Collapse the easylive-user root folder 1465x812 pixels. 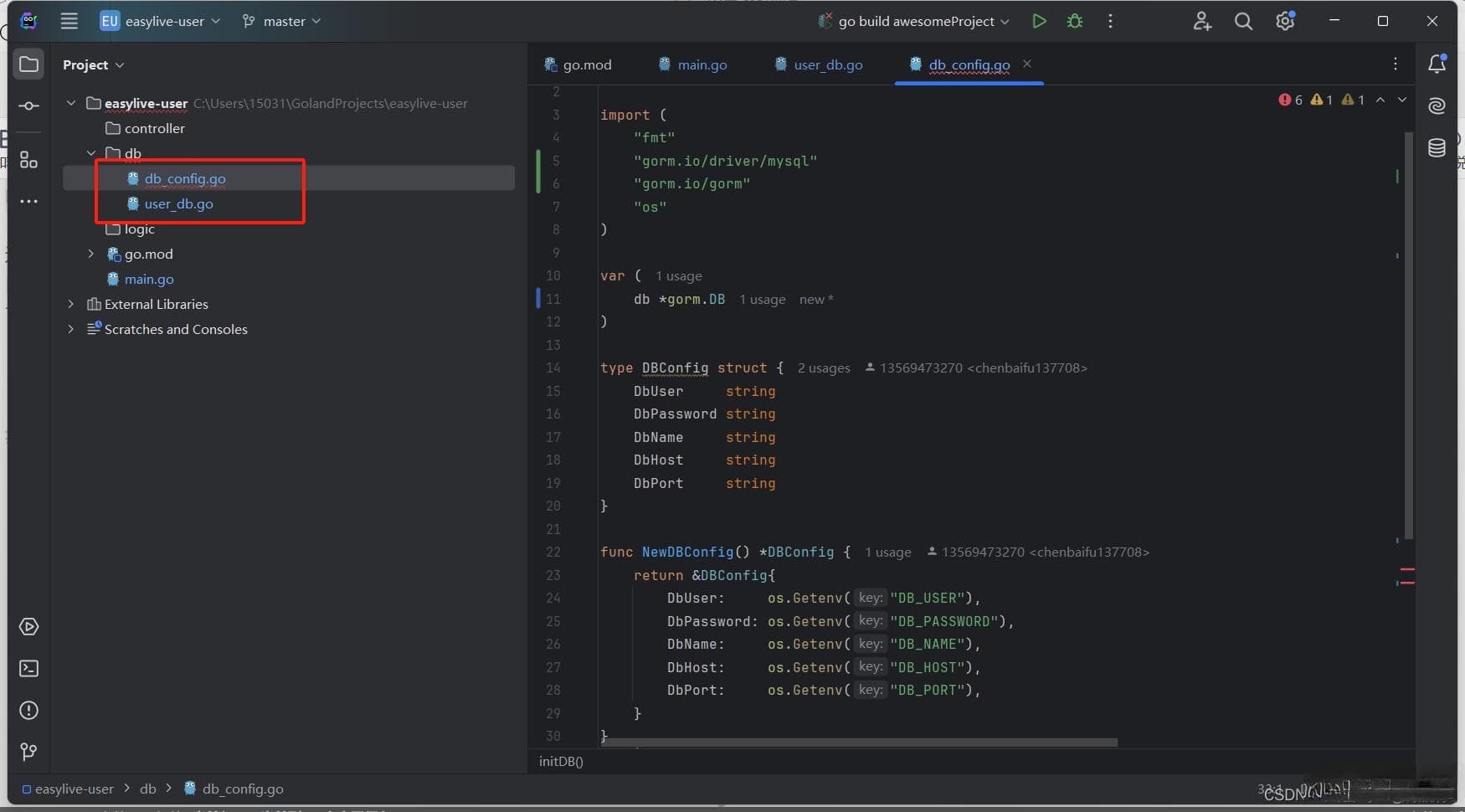coord(71,103)
